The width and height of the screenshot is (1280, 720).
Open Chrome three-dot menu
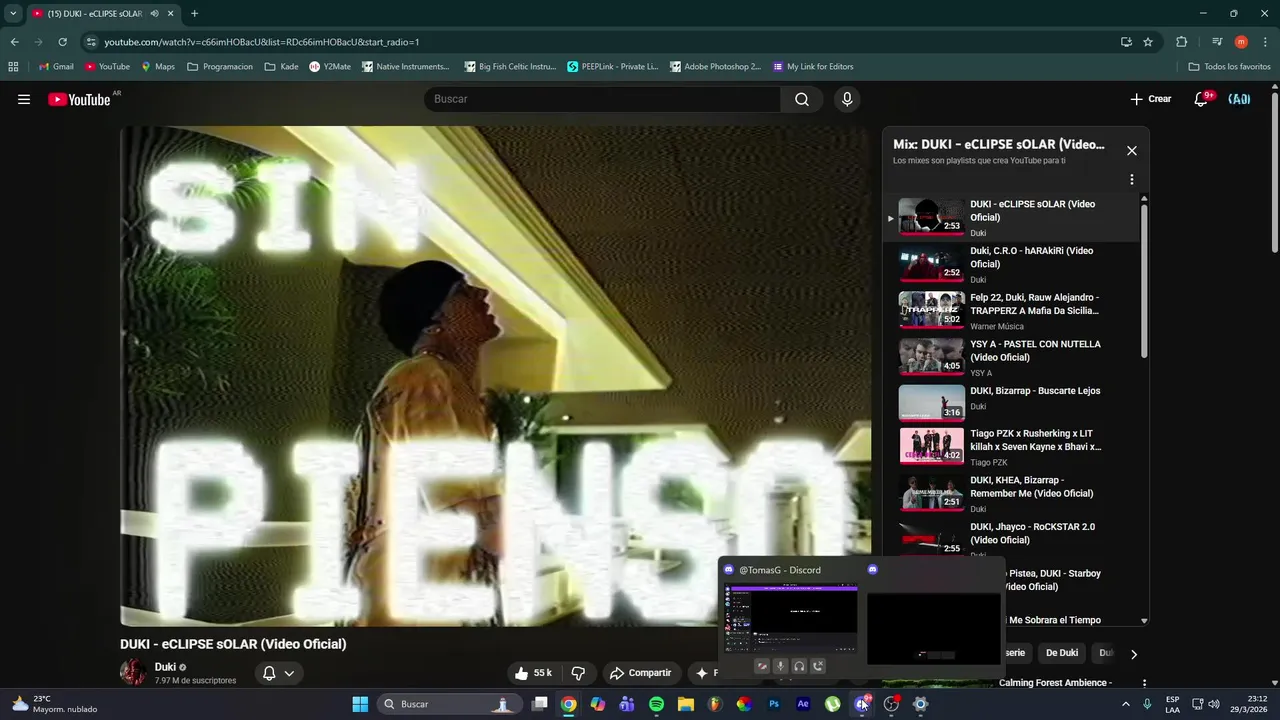coord(1266,42)
